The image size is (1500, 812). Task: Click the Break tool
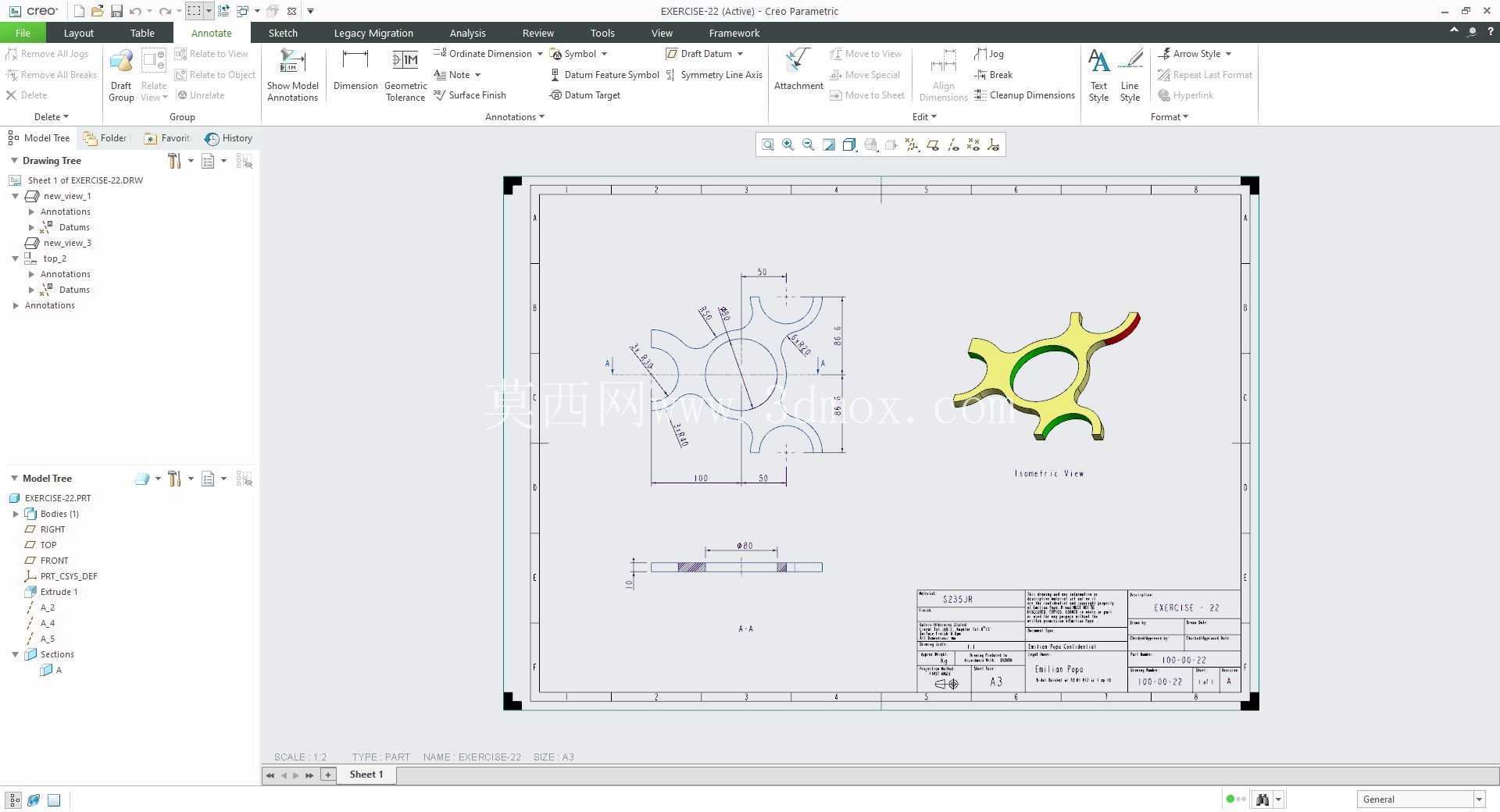tap(994, 75)
